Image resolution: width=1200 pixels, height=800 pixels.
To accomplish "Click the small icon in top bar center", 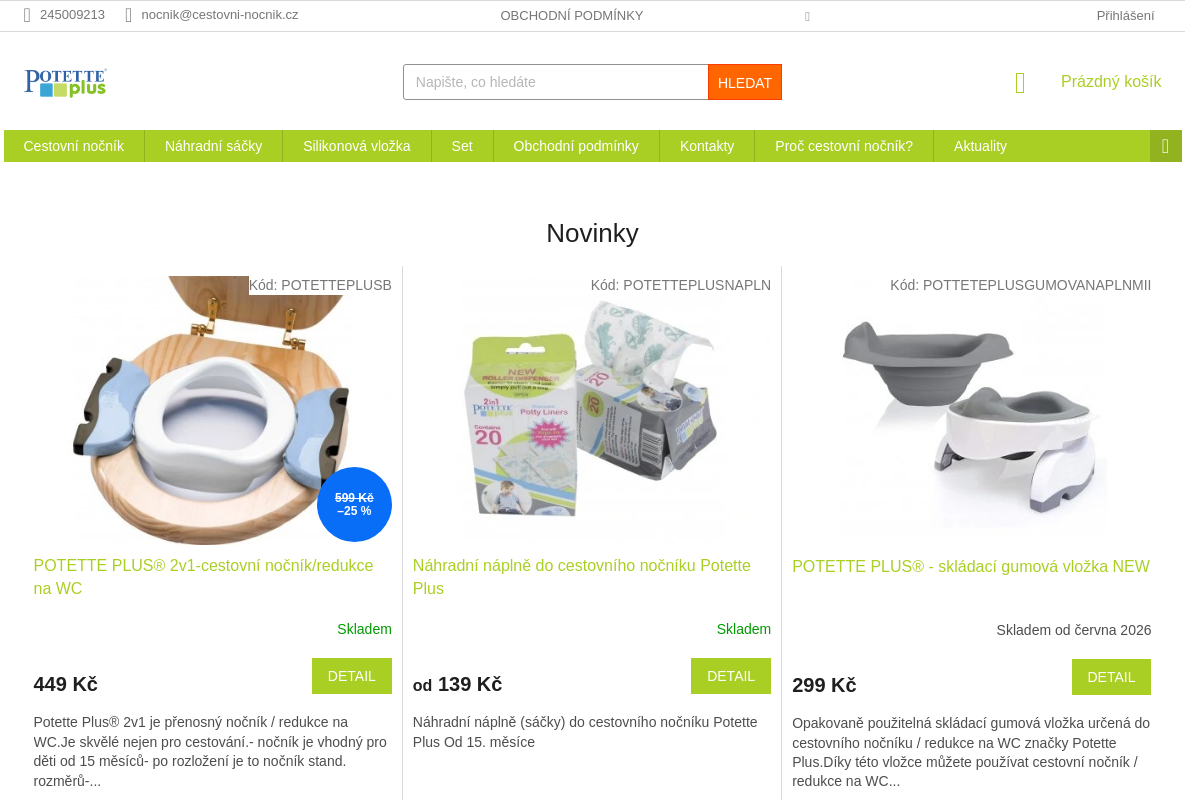I will click(x=807, y=16).
